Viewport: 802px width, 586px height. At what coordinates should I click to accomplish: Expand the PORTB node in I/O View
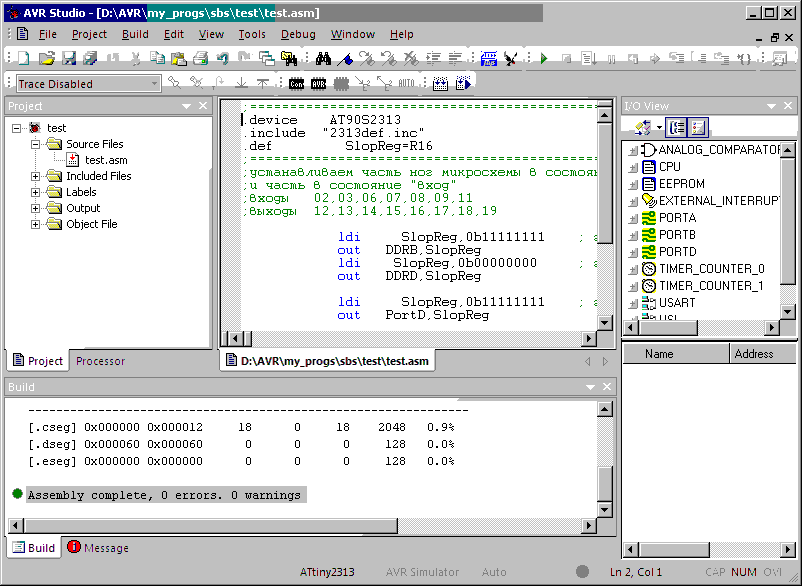[x=633, y=235]
